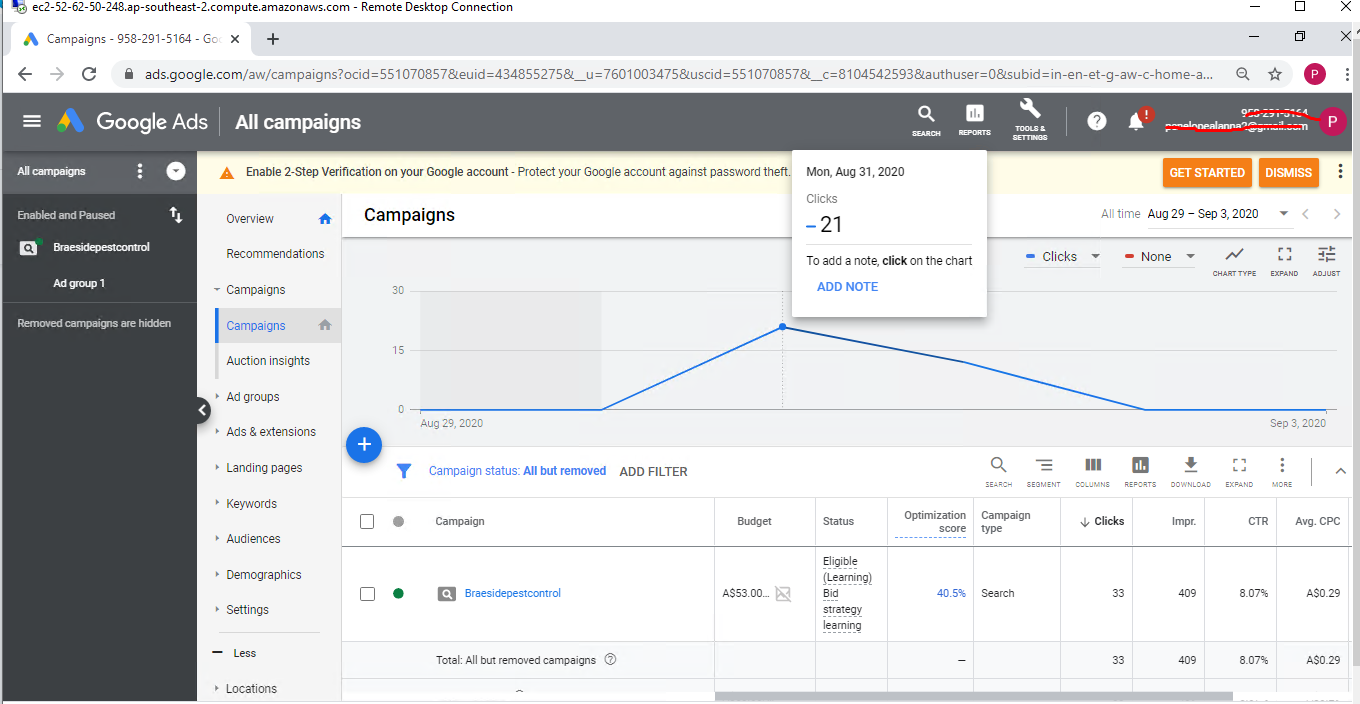Click the chart Expand icon
This screenshot has width=1360, height=704.
coord(1284,260)
